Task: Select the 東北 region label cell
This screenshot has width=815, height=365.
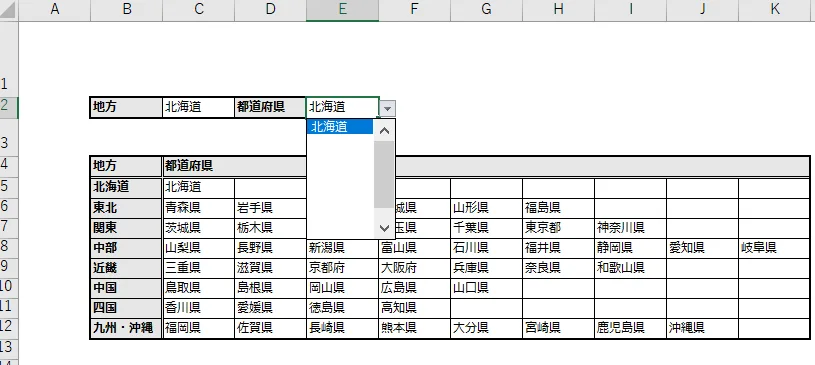Action: click(x=126, y=208)
